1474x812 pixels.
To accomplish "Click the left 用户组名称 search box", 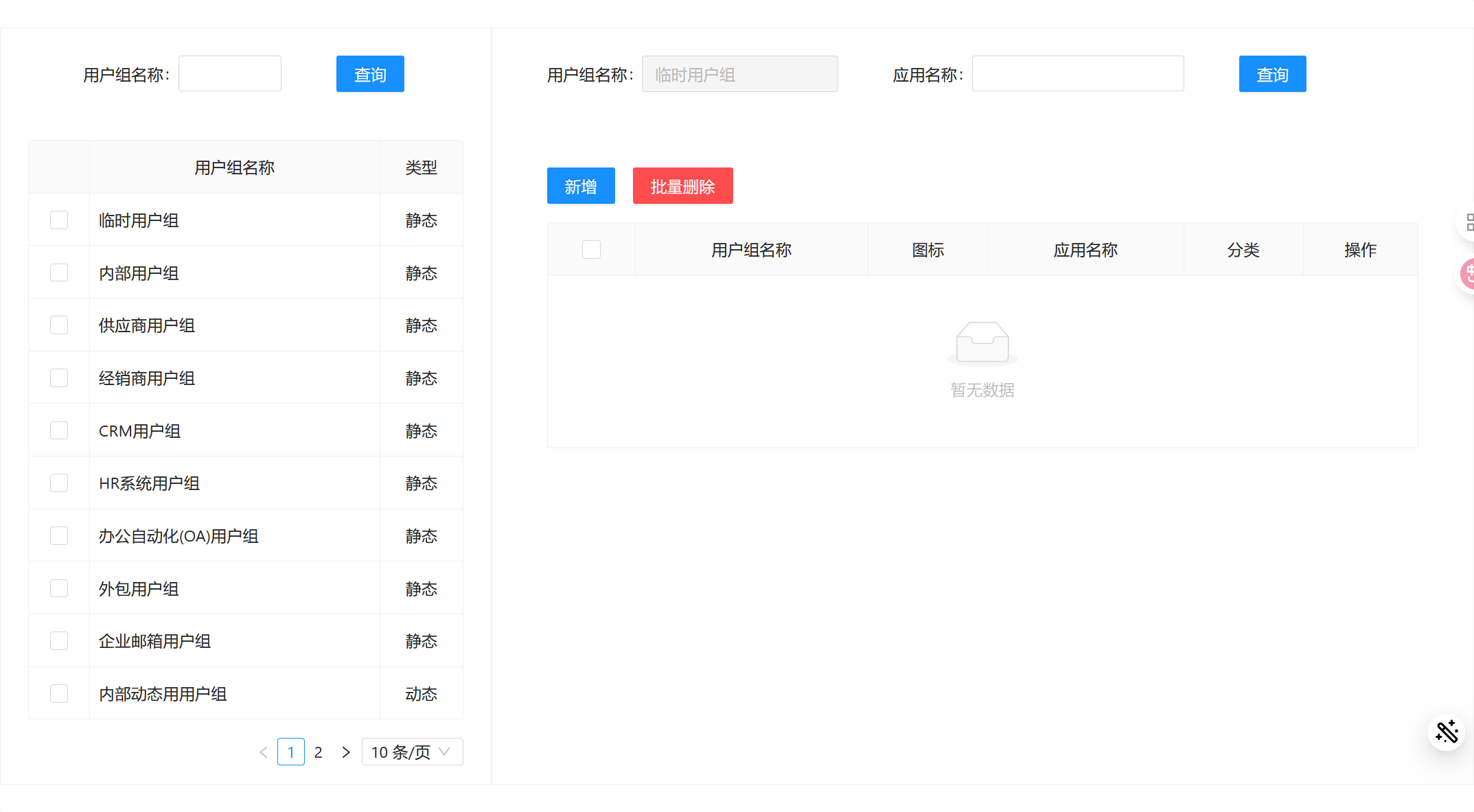I will [229, 73].
